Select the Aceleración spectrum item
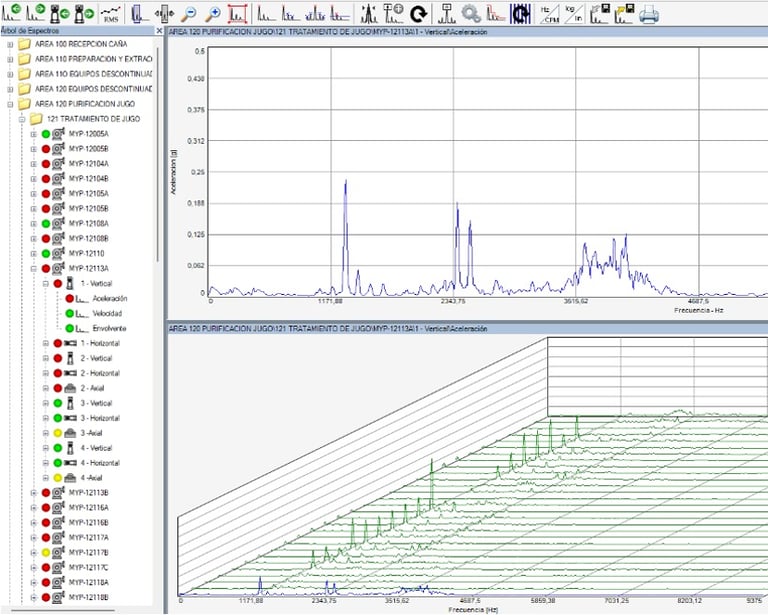This screenshot has height=615, width=768. pos(109,298)
